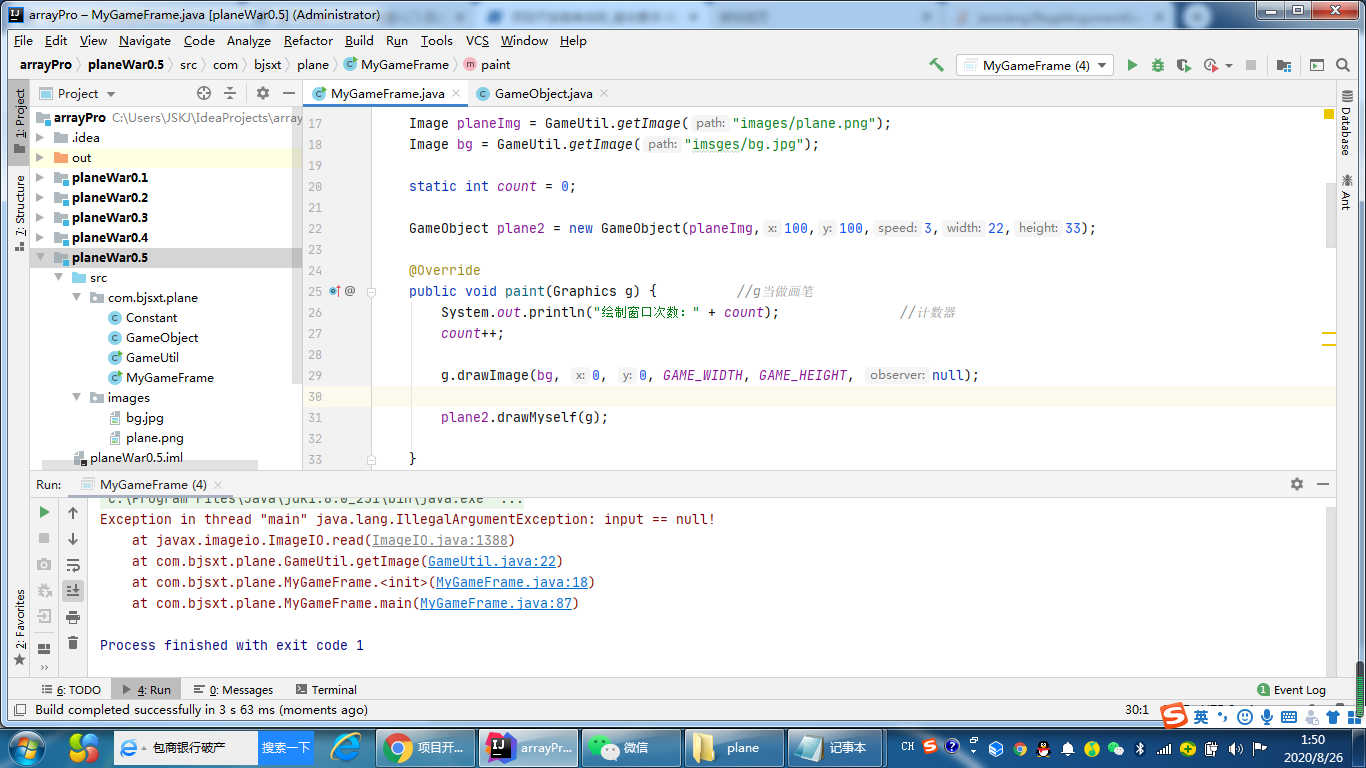The height and width of the screenshot is (768, 1366).
Task: Click the paint breadcrumb in navigation bar
Action: [487, 64]
